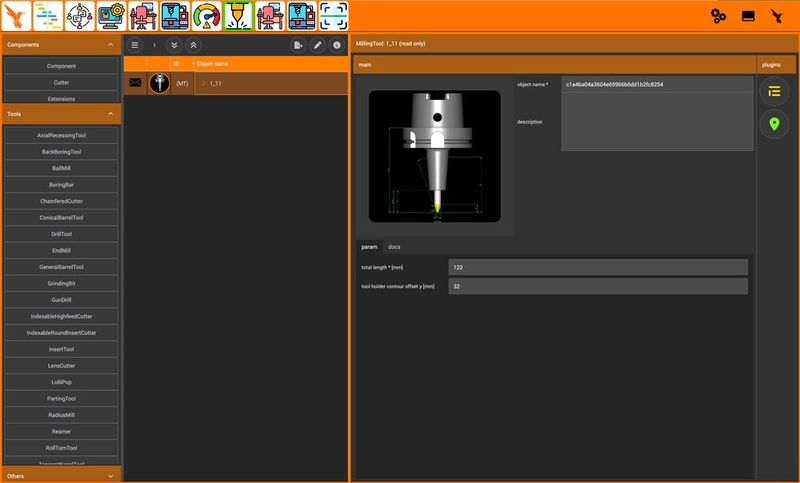
Task: Click the (MT) cell in row 1_11
Action: click(x=182, y=83)
